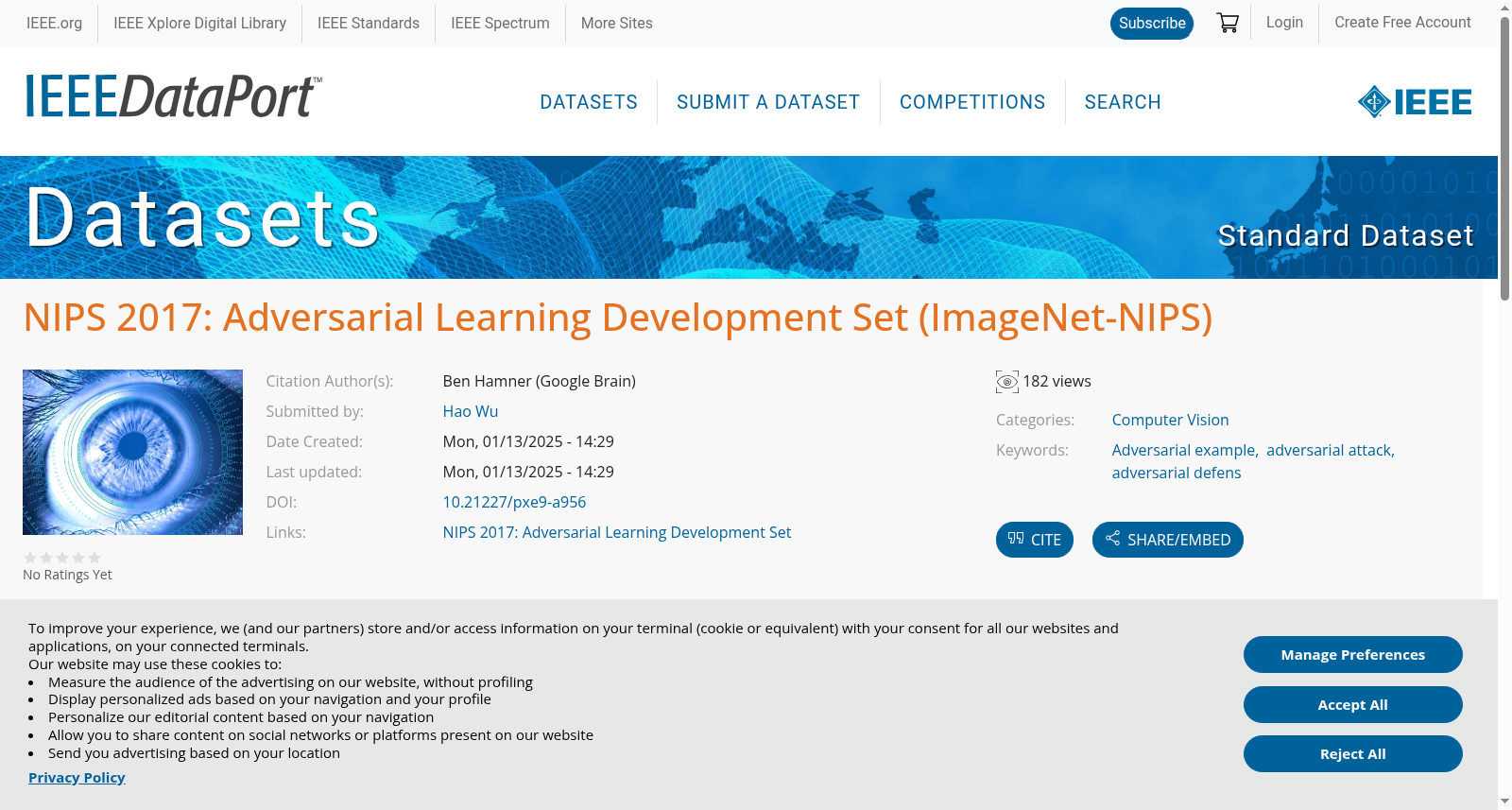This screenshot has width=1512, height=810.
Task: Open the SEARCH menu item
Action: coord(1123,102)
